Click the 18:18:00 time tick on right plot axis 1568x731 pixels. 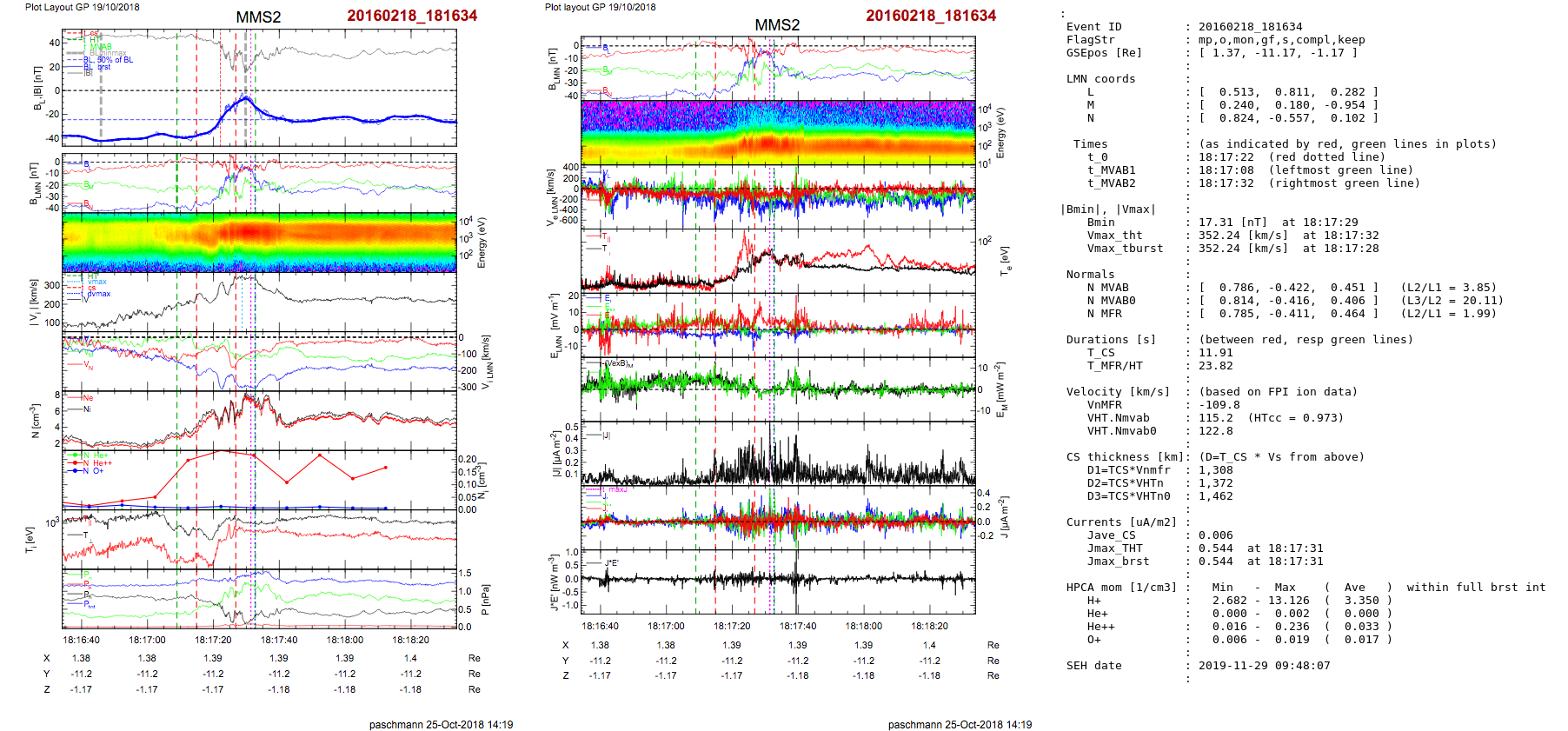click(863, 626)
